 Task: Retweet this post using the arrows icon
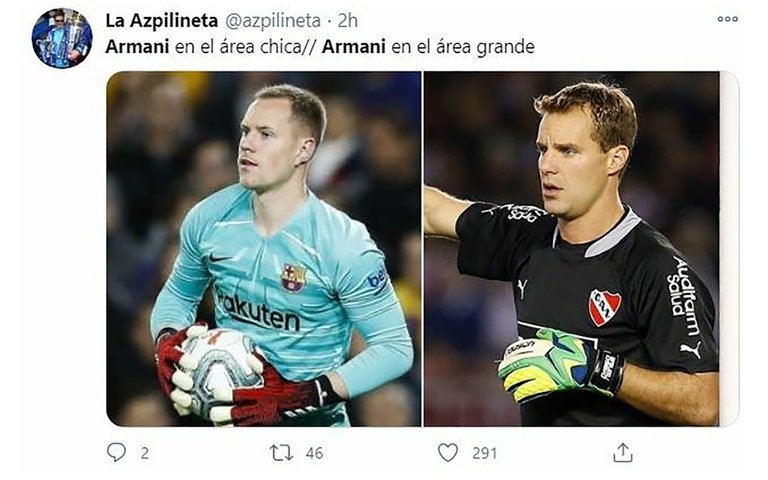pos(281,453)
